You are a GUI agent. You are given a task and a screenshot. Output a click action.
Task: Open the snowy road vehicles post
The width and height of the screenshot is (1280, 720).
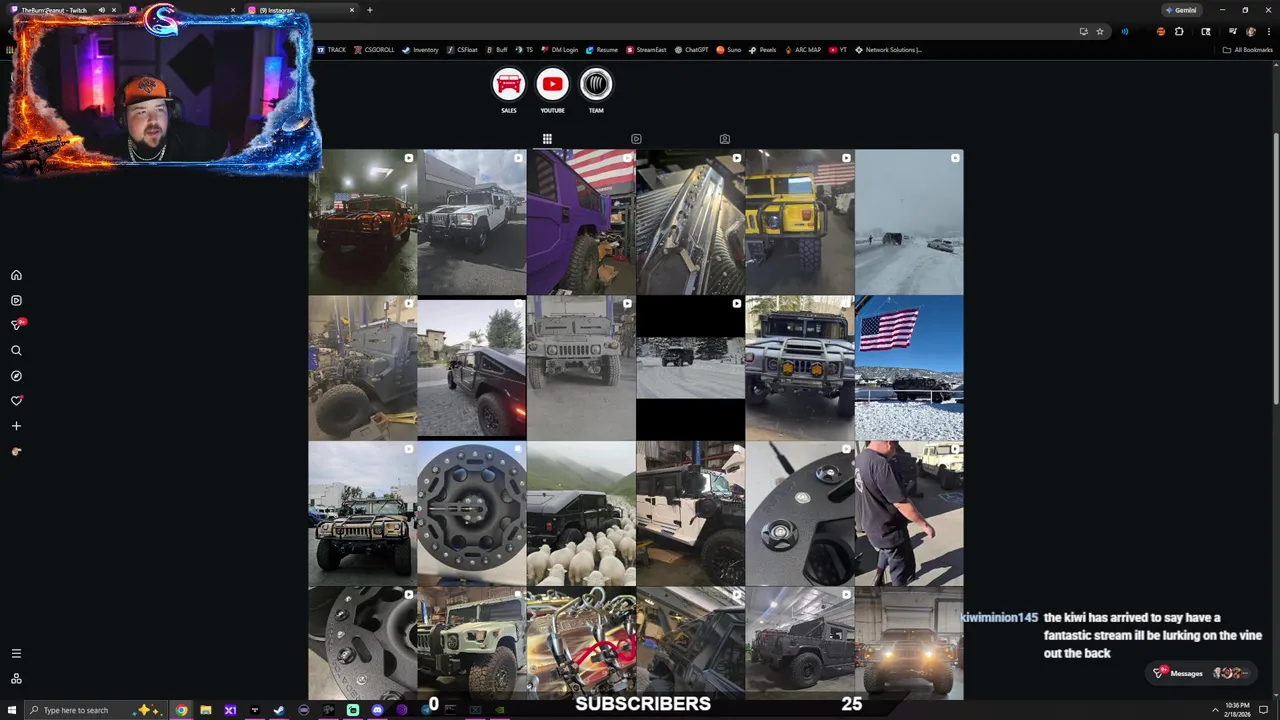(909, 222)
